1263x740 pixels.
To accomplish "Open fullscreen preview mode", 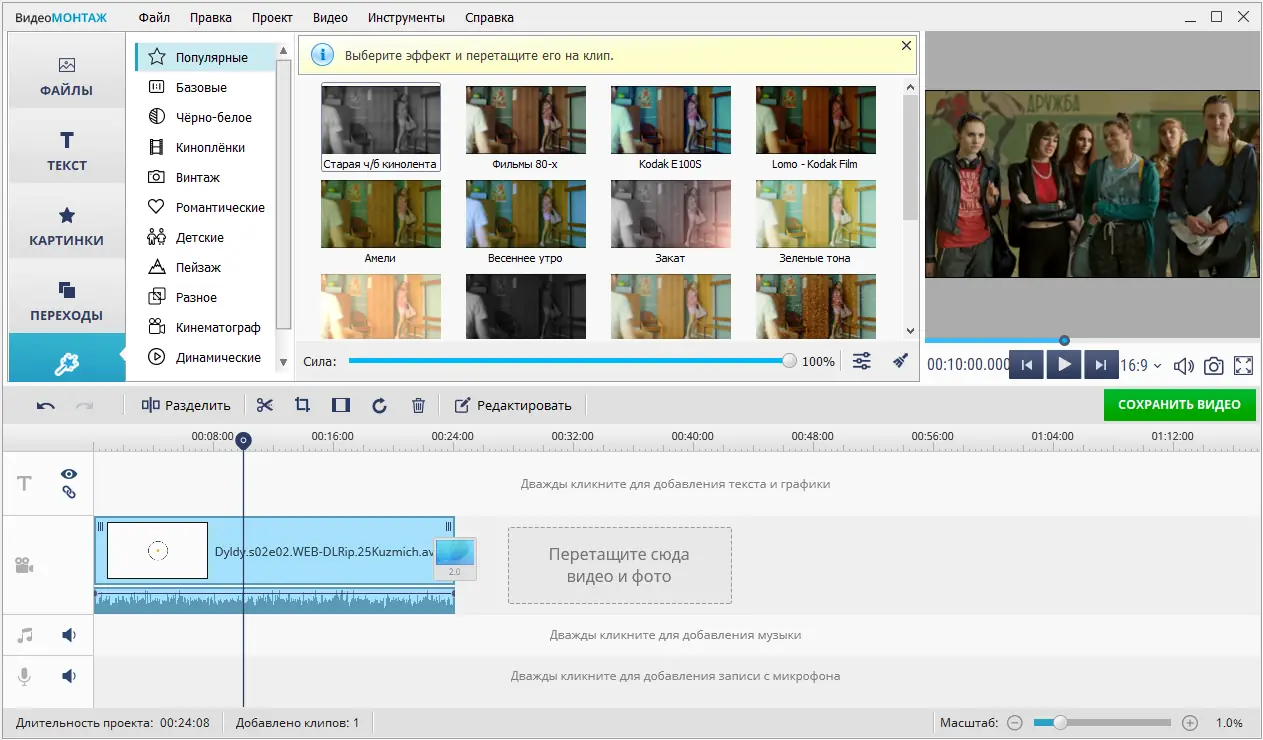I will click(x=1244, y=365).
